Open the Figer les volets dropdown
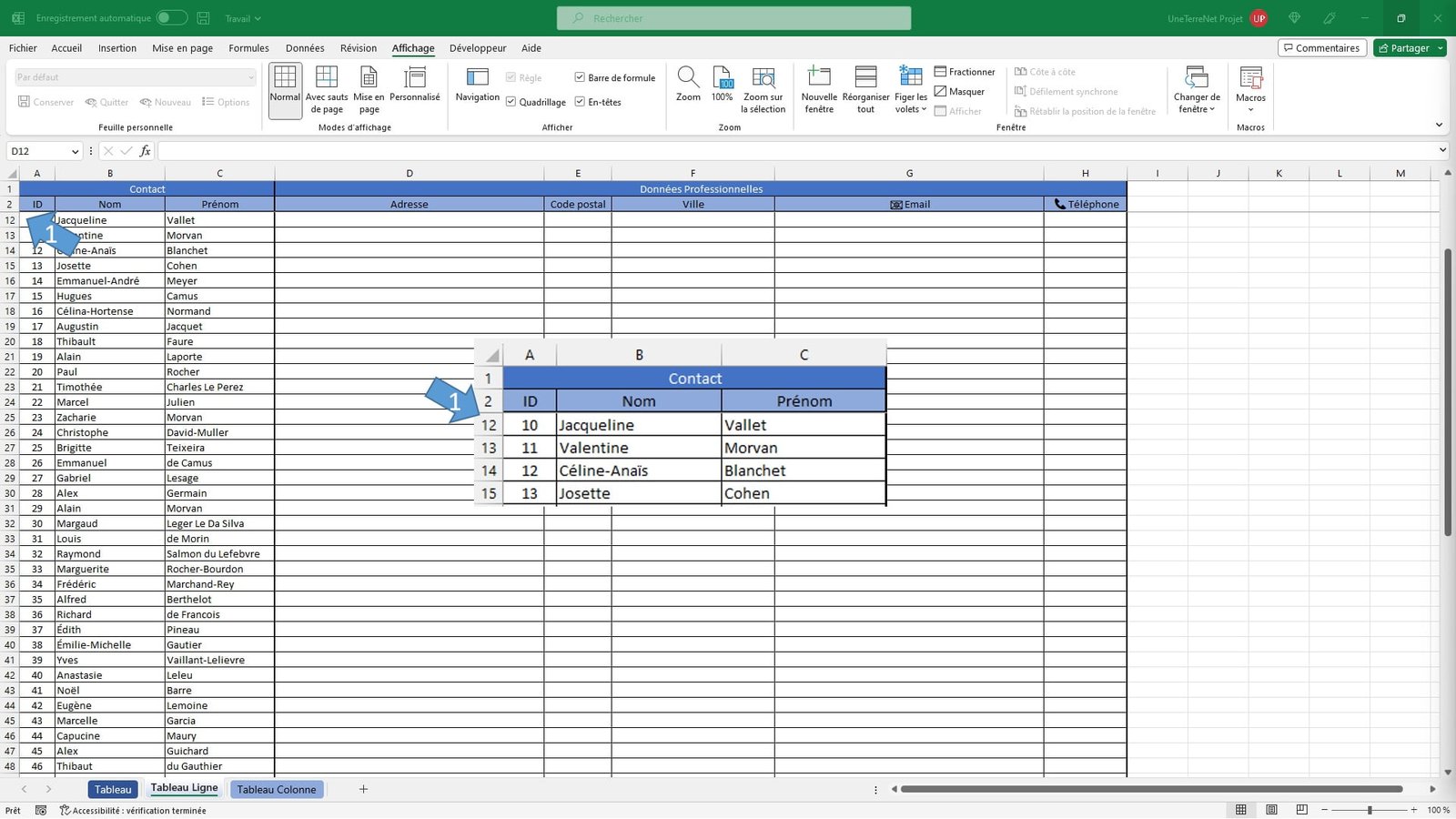1456x819 pixels. (909, 88)
